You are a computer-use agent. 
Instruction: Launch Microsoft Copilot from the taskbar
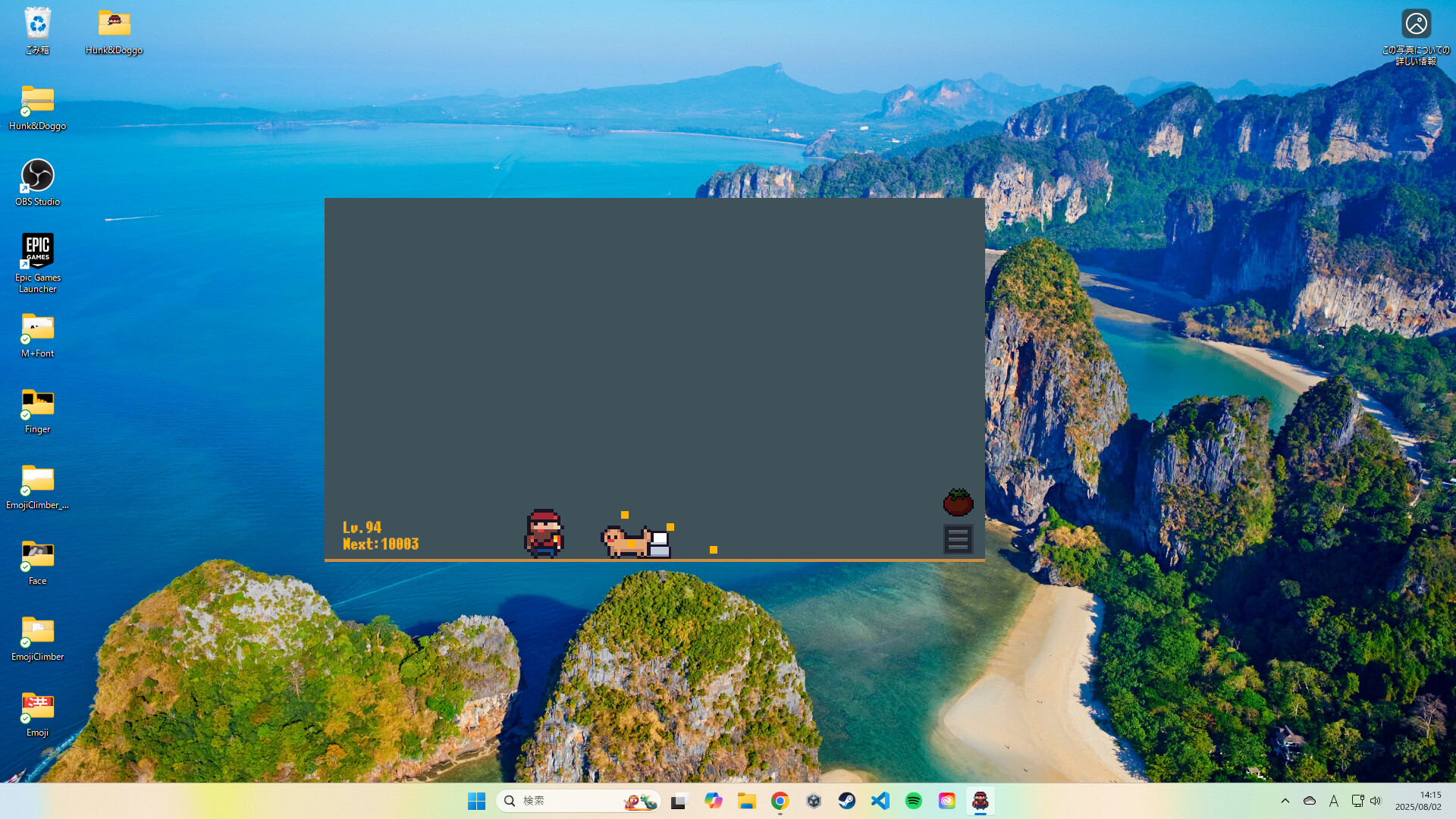(x=714, y=800)
